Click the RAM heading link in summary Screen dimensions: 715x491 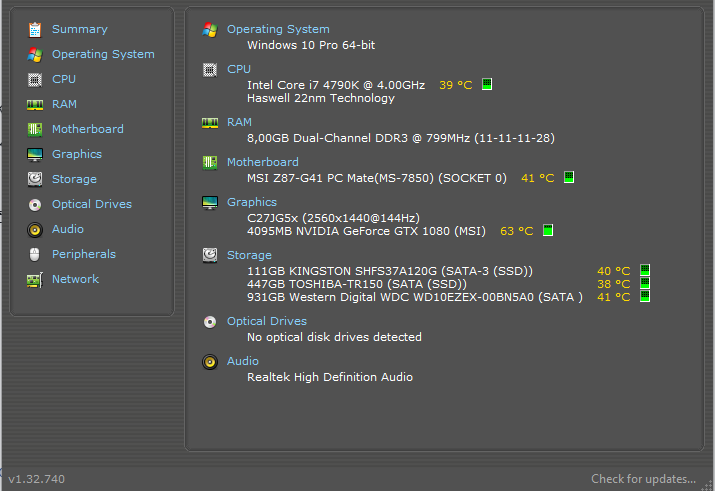[239, 122]
